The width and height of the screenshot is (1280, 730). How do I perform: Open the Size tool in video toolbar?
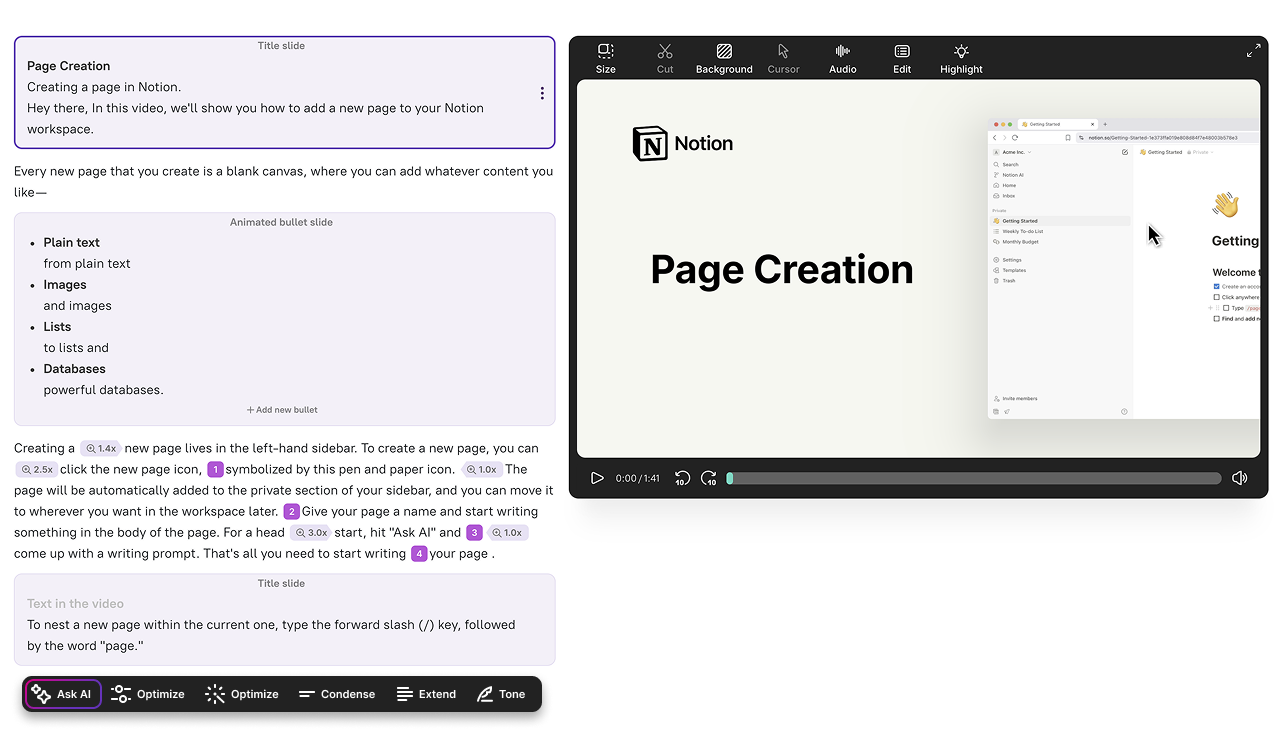(605, 59)
